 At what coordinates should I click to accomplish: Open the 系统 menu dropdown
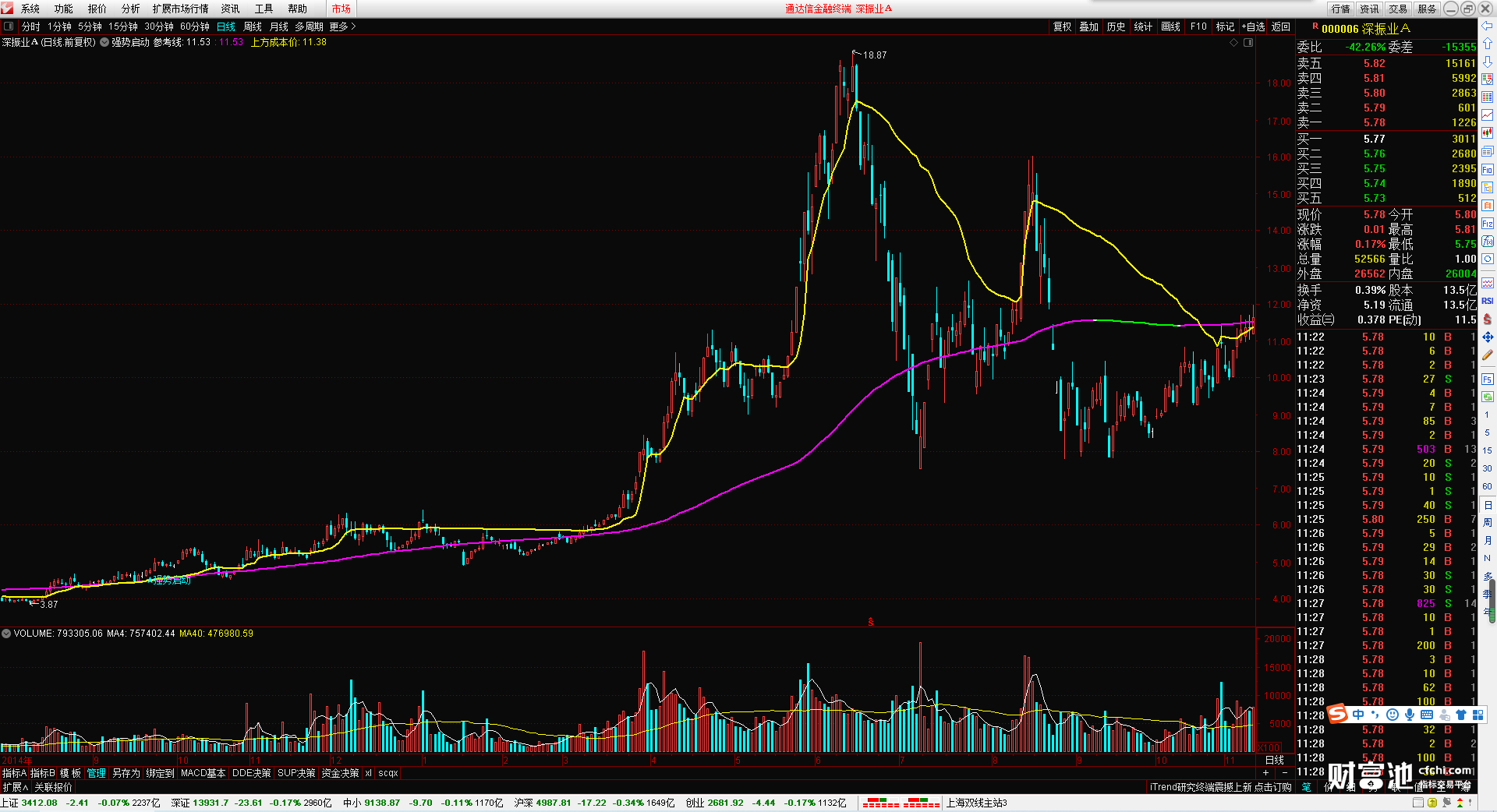pos(30,9)
